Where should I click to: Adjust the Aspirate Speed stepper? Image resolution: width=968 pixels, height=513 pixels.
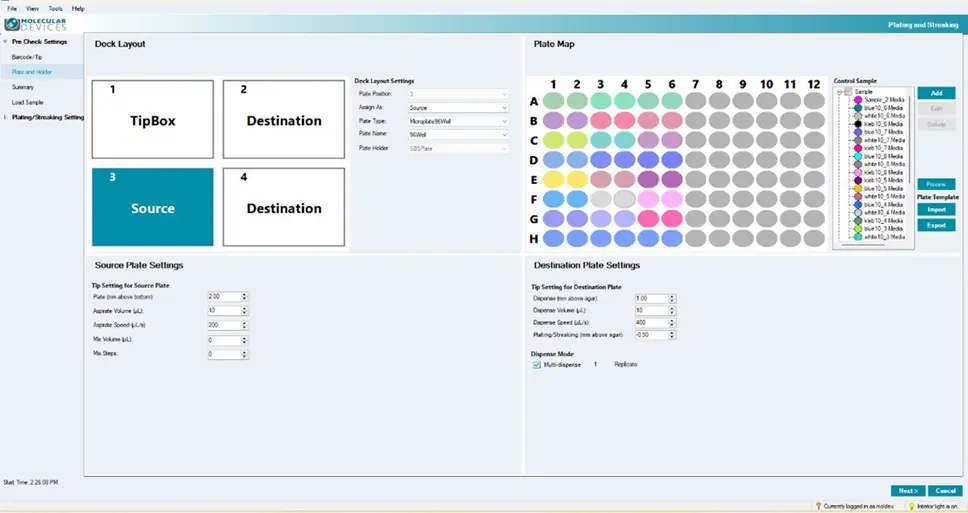(244, 325)
